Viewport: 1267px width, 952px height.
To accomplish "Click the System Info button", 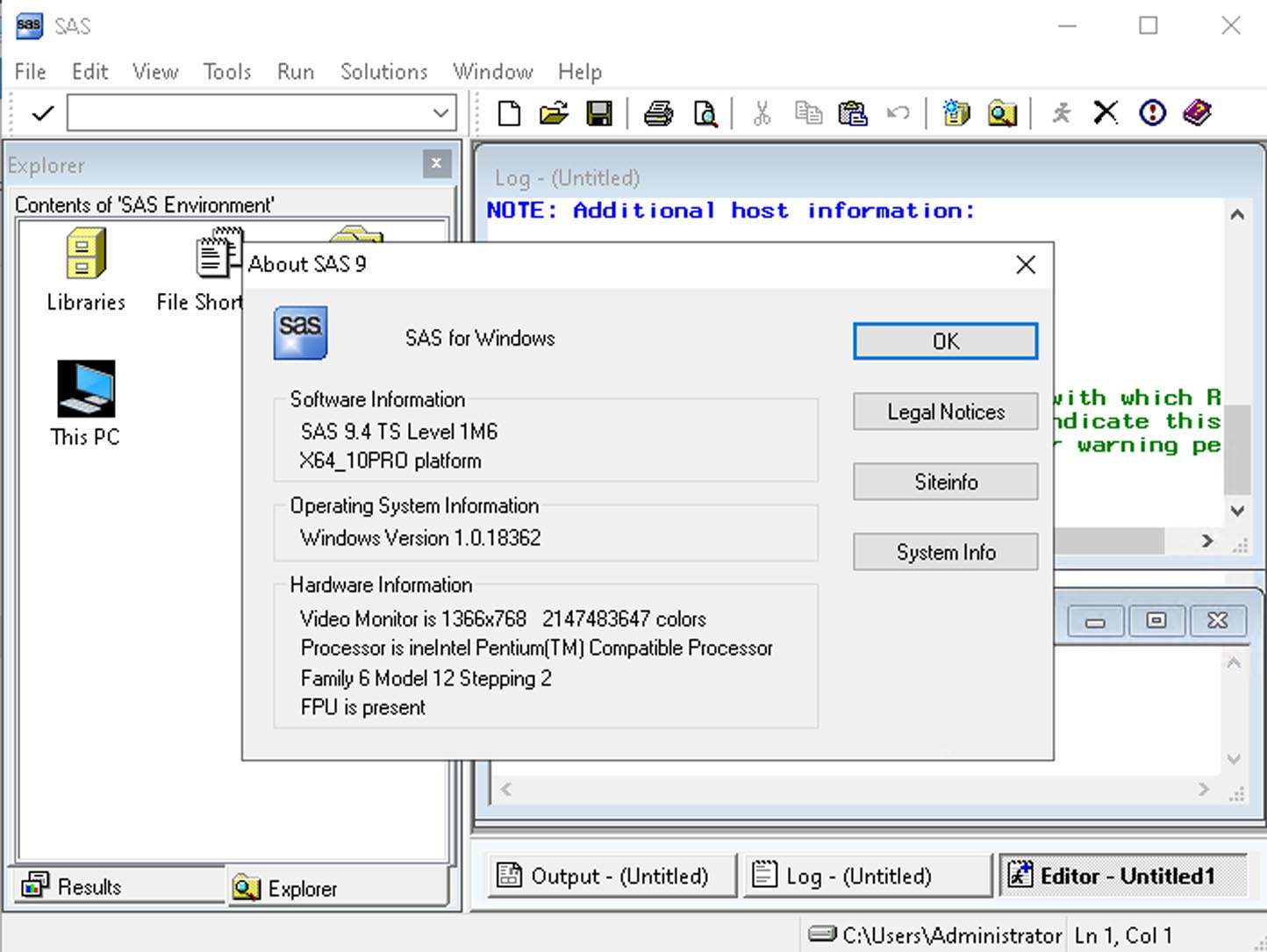I will click(x=945, y=552).
